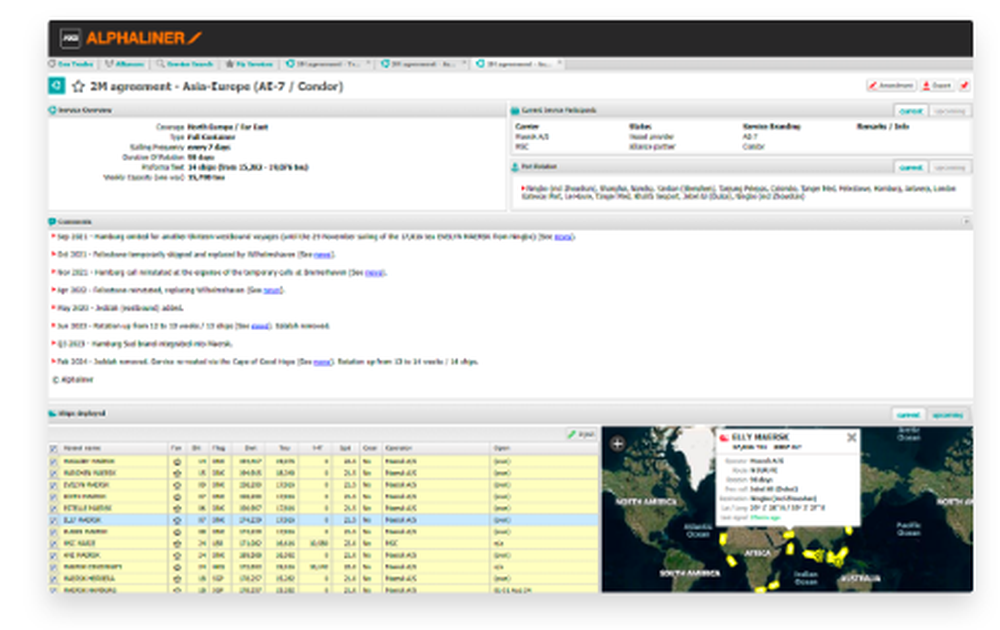This screenshot has height=630, width=1000.
Task: Click the Maersk A/S carrier in participants
Action: pos(532,136)
